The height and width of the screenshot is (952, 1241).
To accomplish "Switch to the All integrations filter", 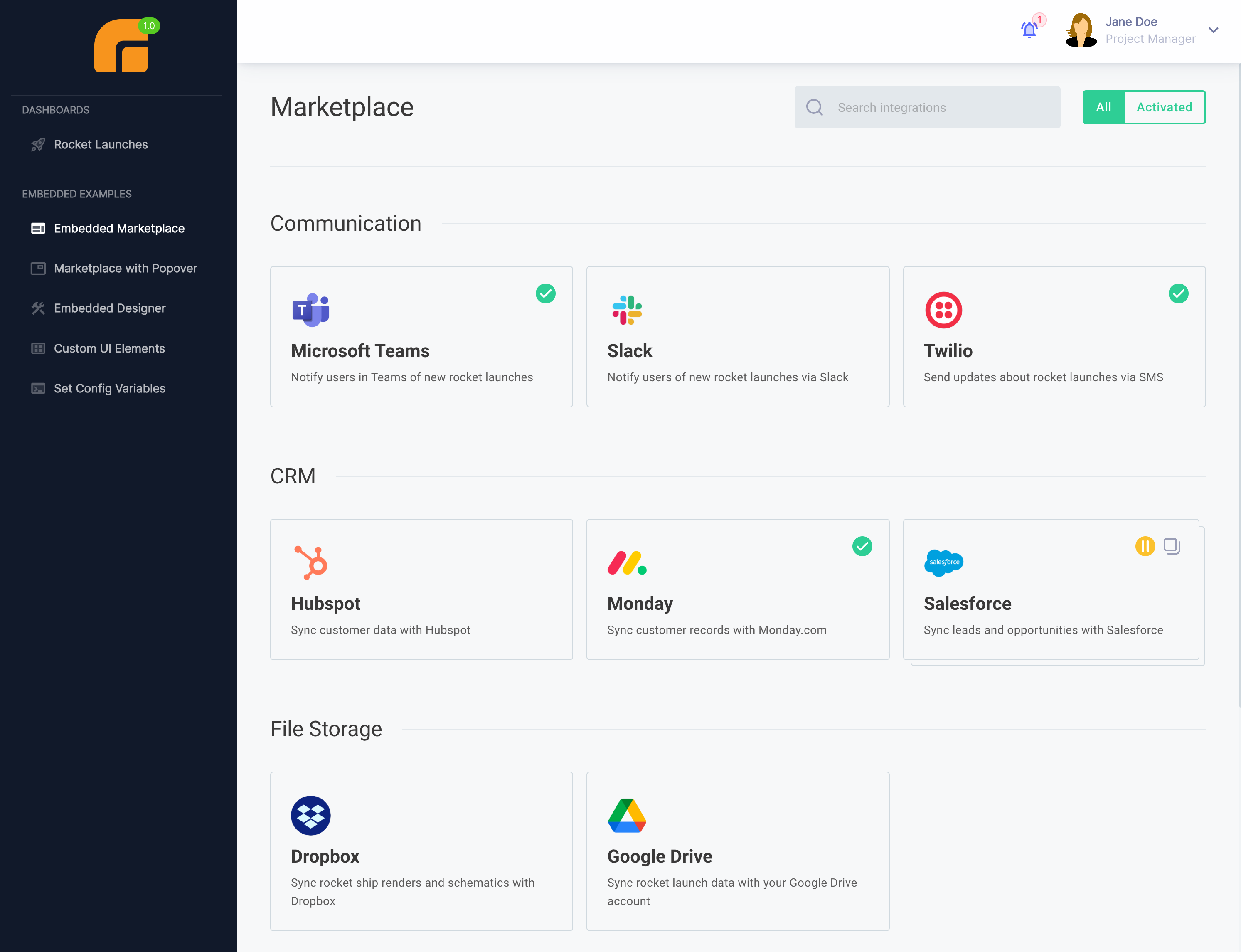I will [1103, 106].
